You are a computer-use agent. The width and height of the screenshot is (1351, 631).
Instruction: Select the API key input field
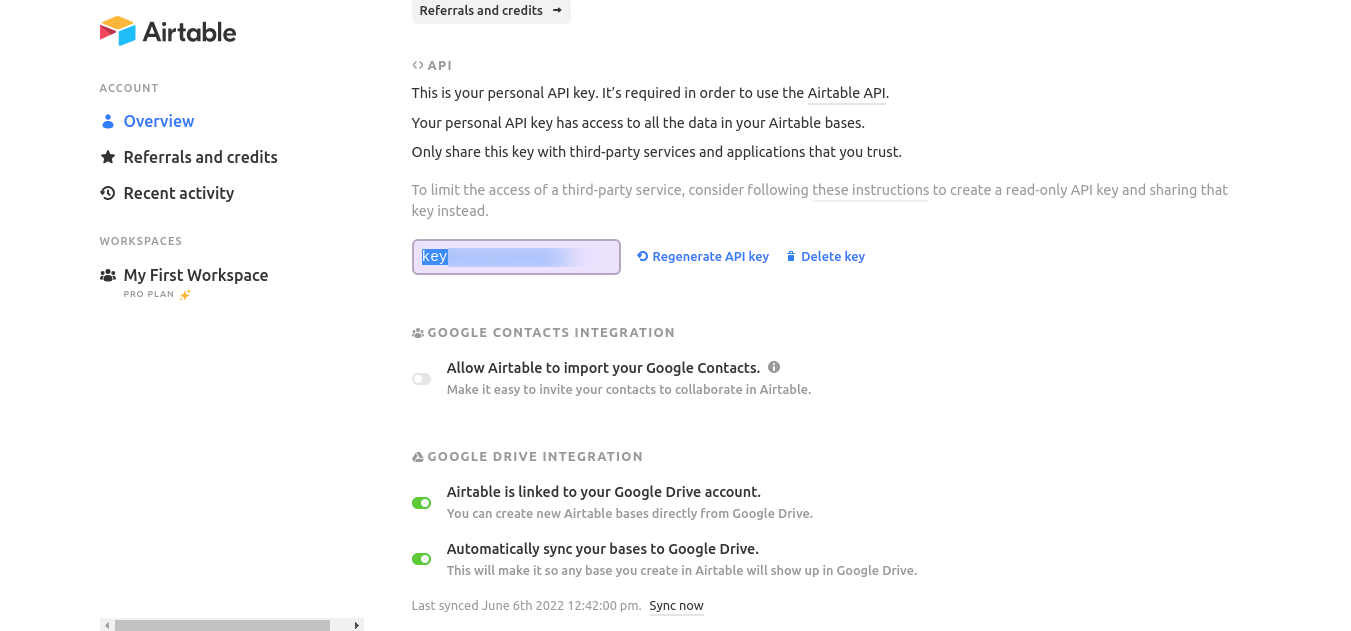[x=516, y=256]
